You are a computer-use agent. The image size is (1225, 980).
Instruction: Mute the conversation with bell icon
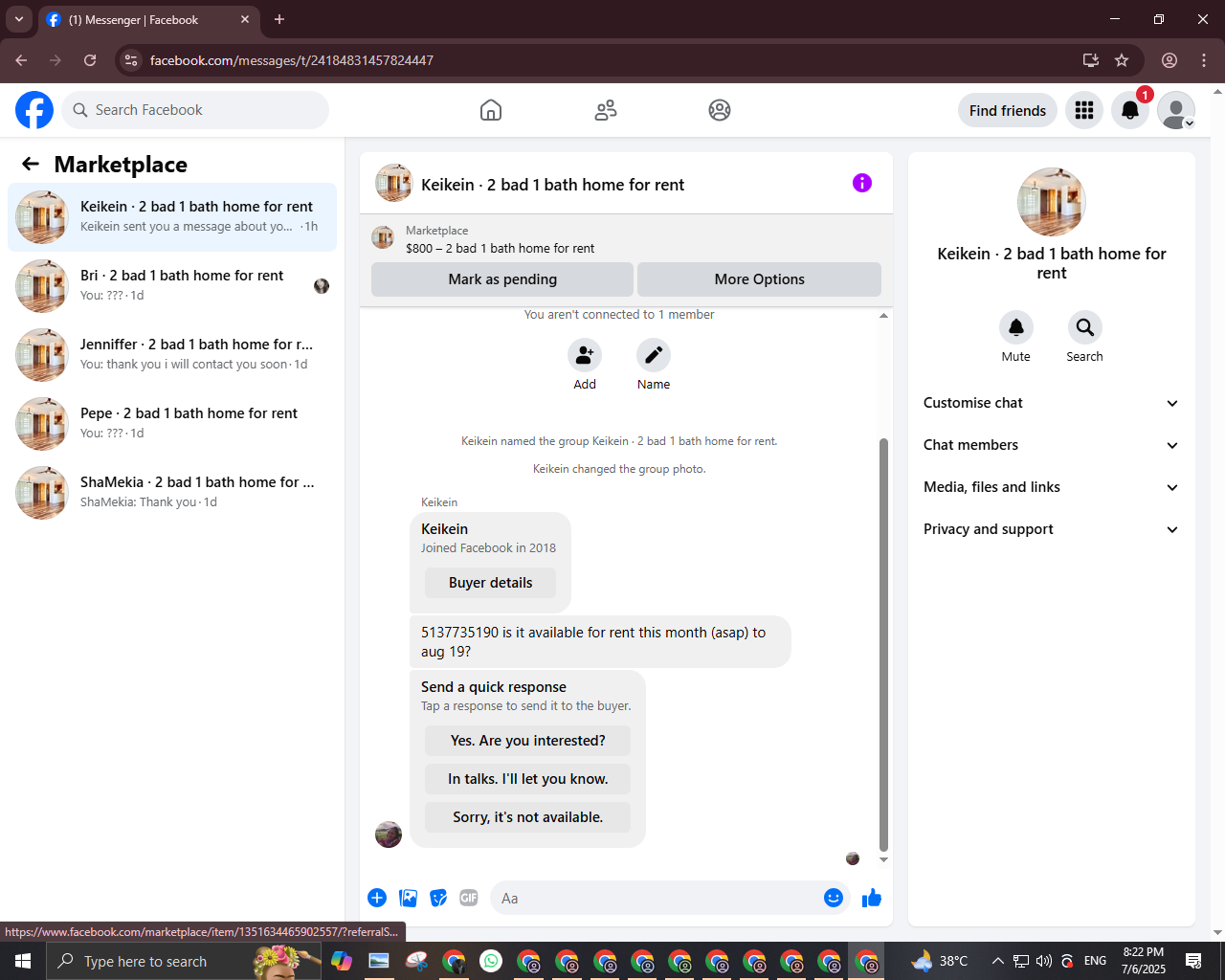coord(1016,327)
